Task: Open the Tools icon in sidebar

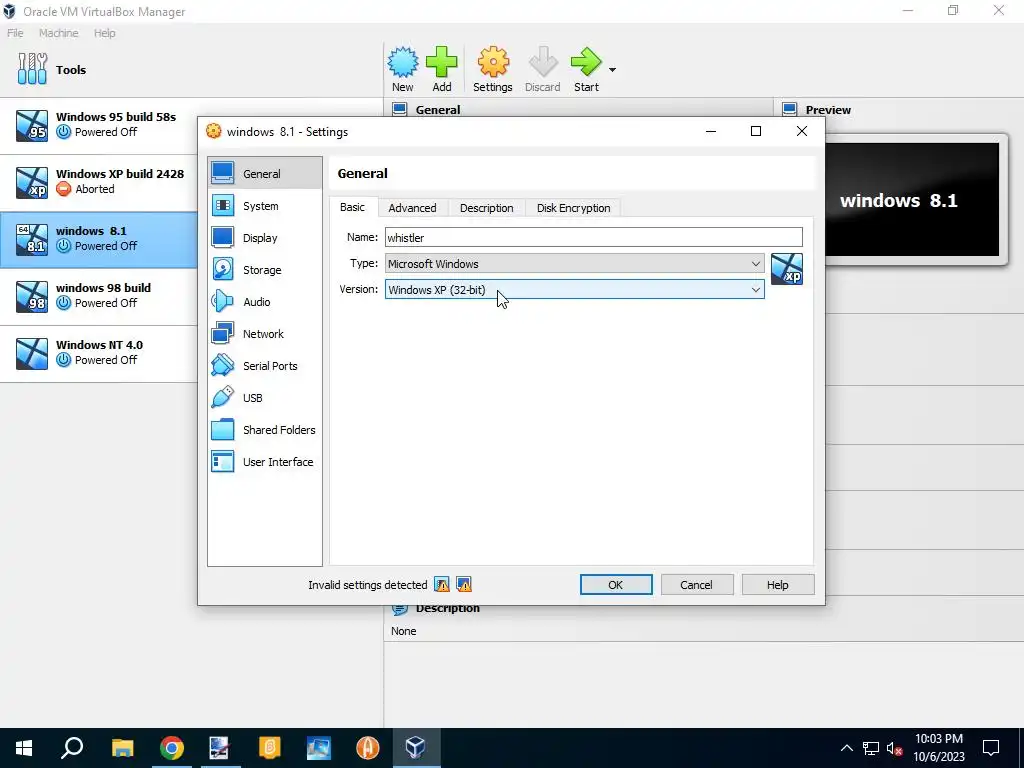Action: [33, 69]
